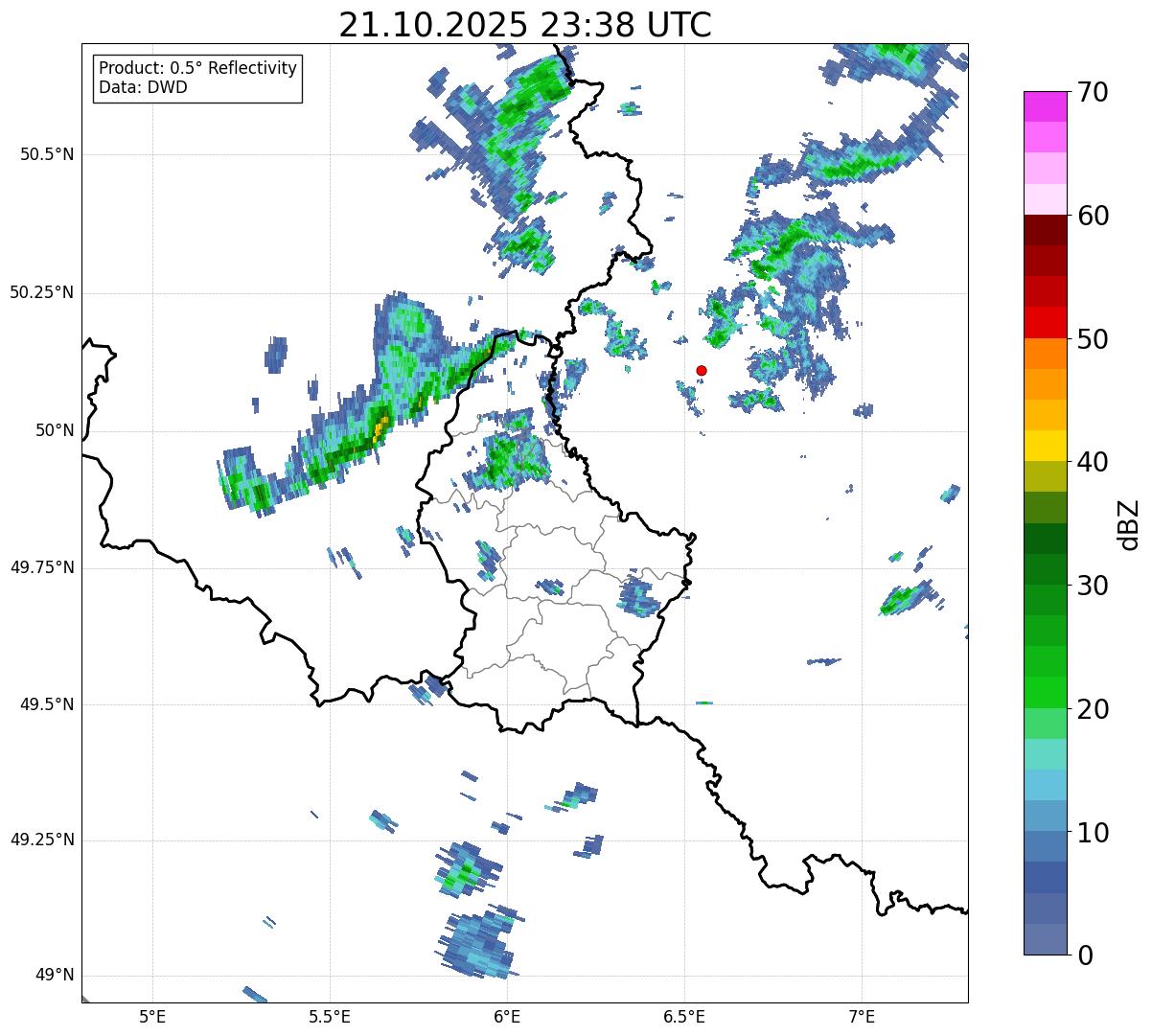Screen dimensions: 1152x1036
Task: Click the colorbar tick label 20
Action: pyautogui.click(x=1093, y=709)
